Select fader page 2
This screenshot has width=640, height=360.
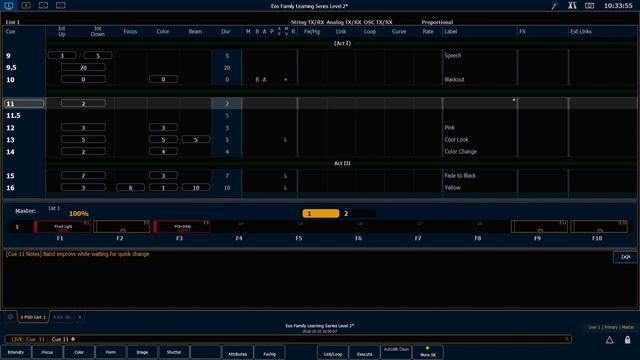coord(358,213)
